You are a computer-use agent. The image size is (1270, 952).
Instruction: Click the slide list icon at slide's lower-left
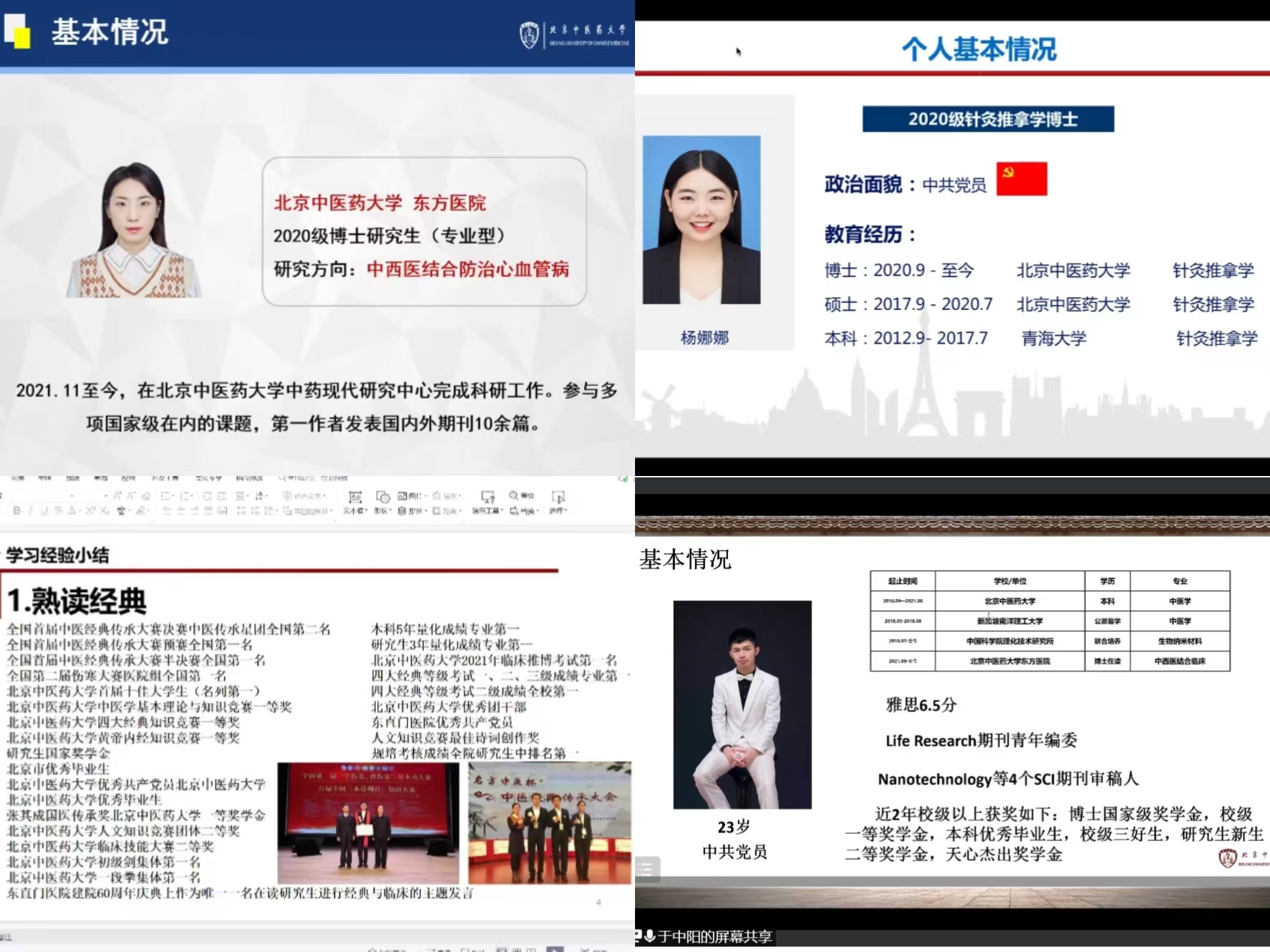(x=646, y=869)
